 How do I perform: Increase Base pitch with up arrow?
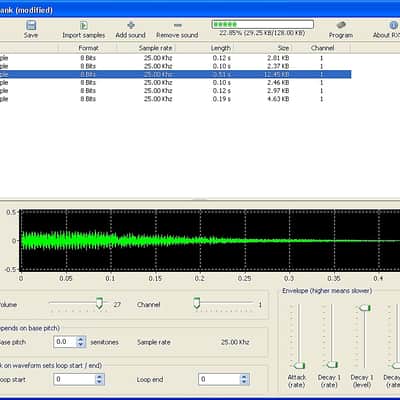(x=81, y=339)
